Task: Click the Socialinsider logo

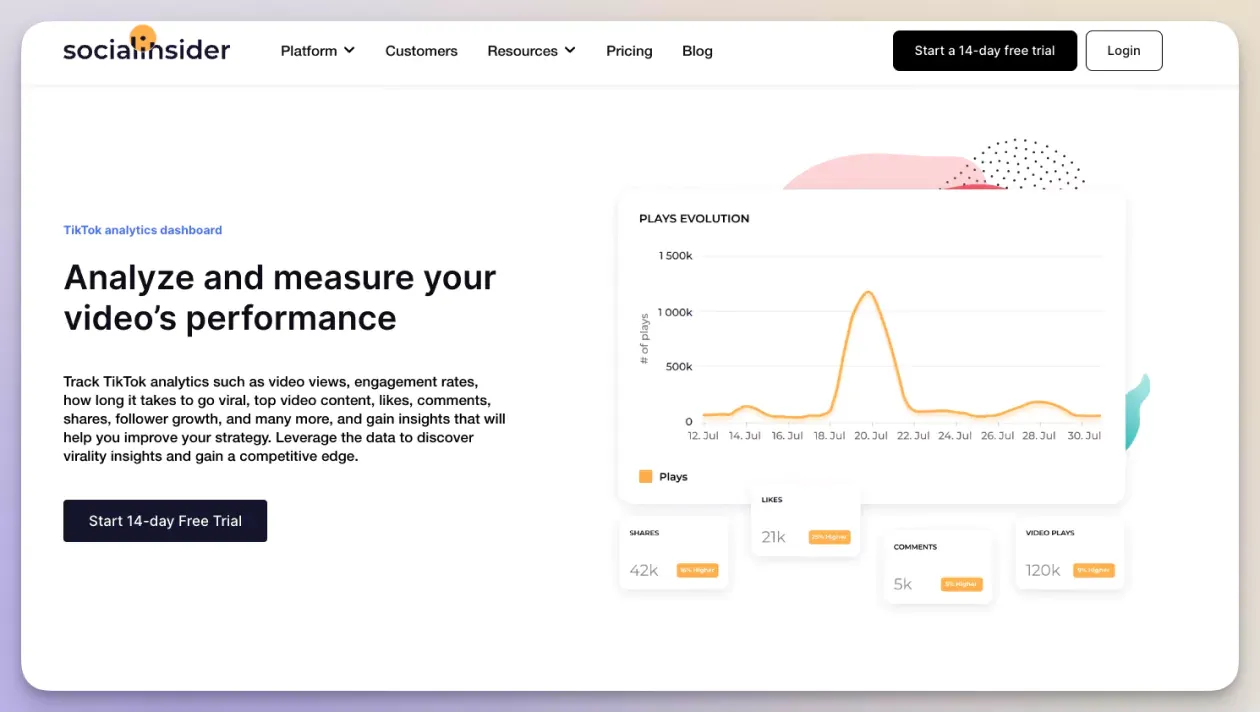Action: (x=147, y=44)
